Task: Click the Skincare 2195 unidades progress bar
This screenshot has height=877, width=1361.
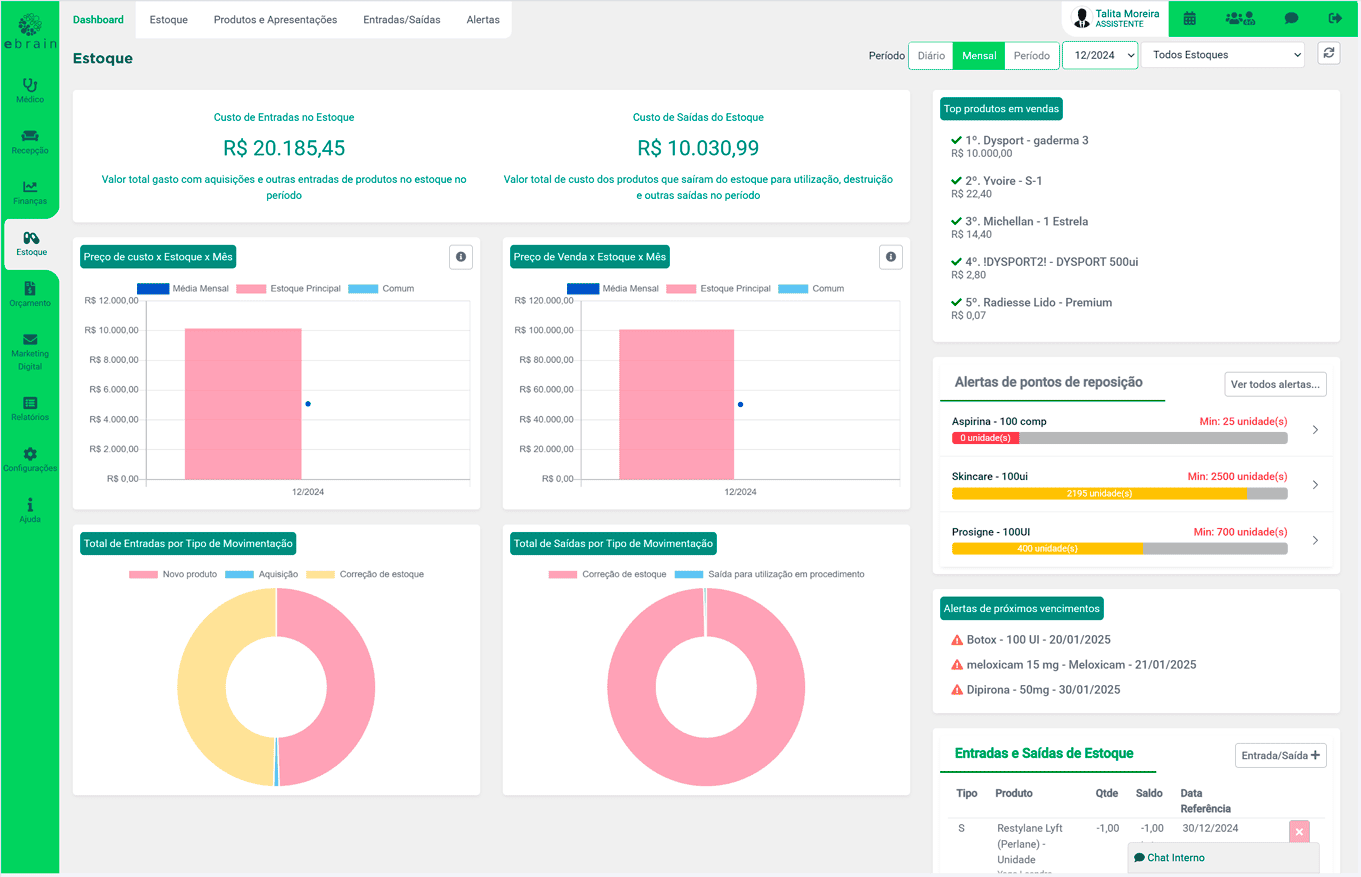Action: pos(1099,493)
